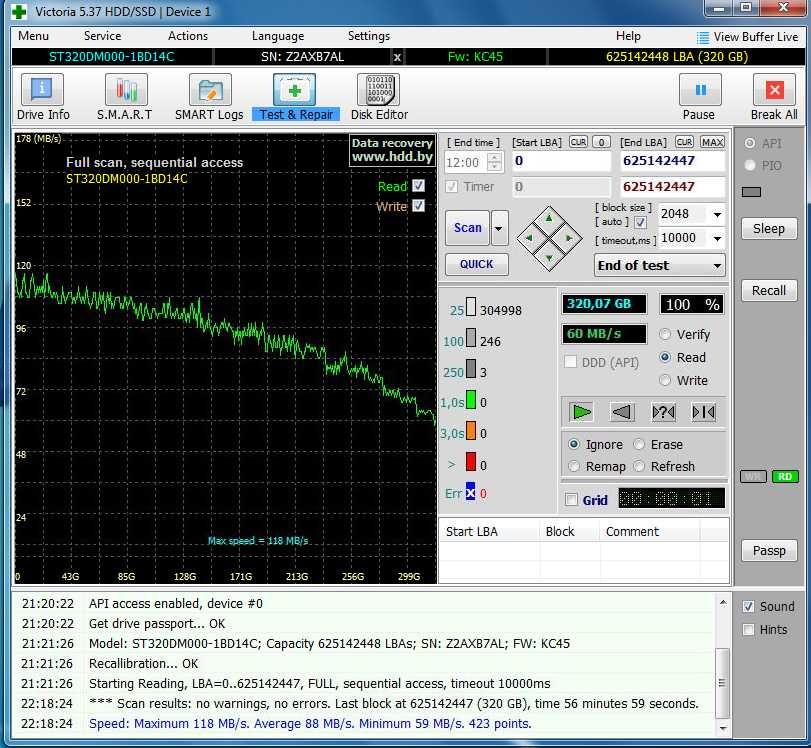Open the S.M.A.R.T attributes view
811x748 pixels.
(125, 97)
